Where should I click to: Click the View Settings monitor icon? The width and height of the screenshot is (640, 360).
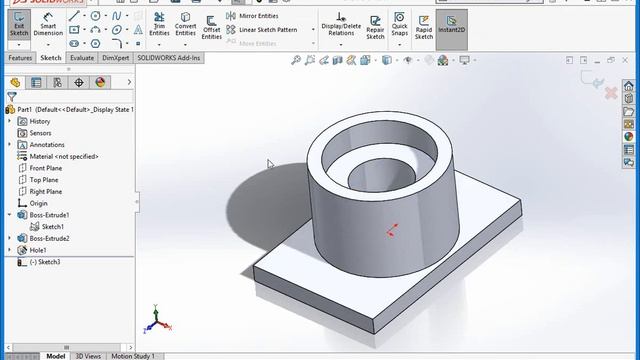coord(464,60)
